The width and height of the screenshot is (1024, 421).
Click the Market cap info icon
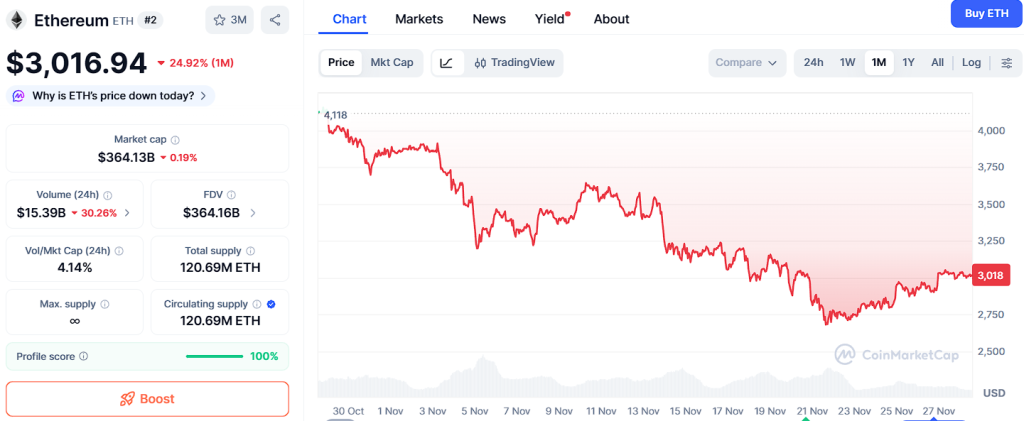point(175,140)
